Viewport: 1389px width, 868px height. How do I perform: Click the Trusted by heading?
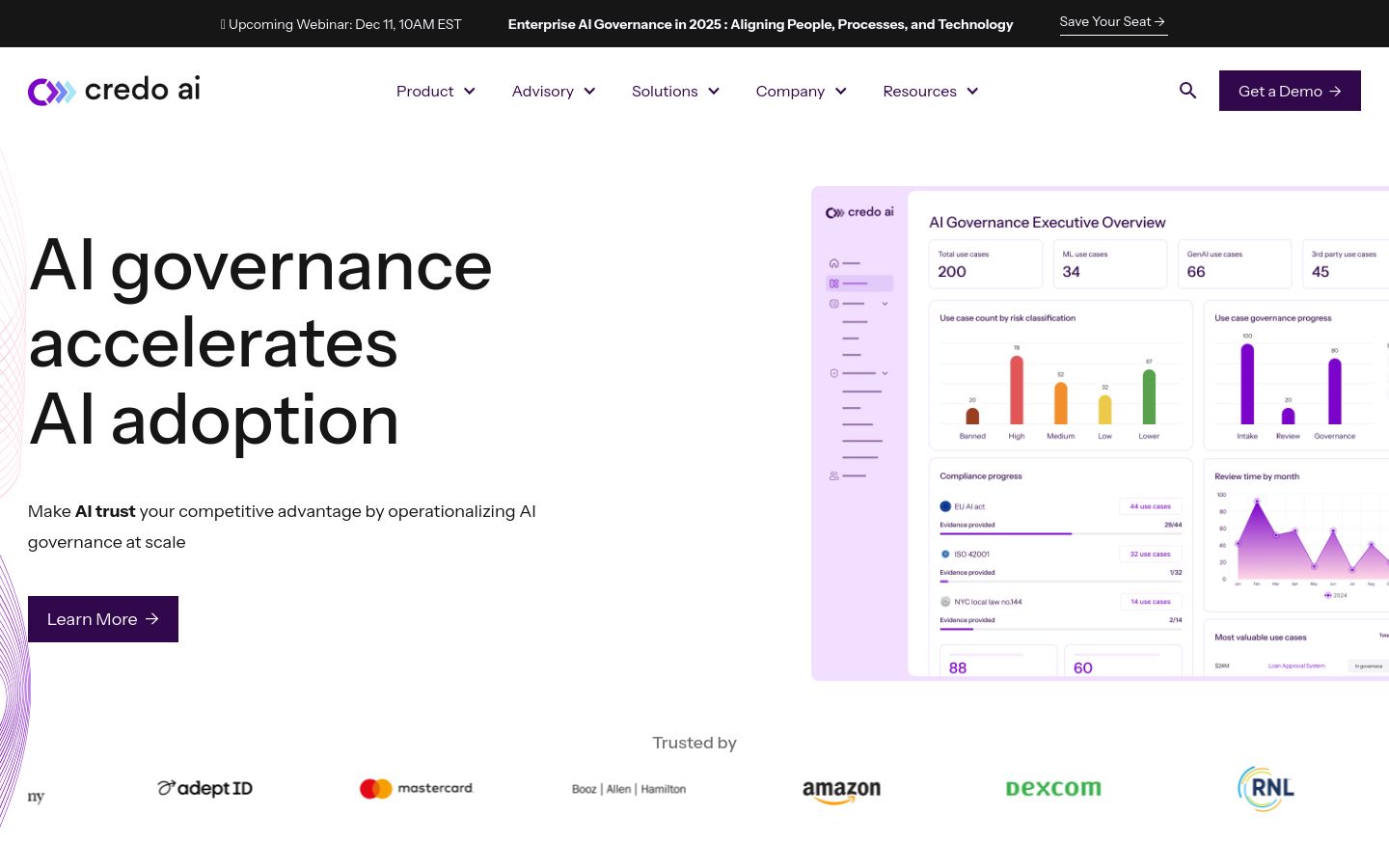click(694, 743)
